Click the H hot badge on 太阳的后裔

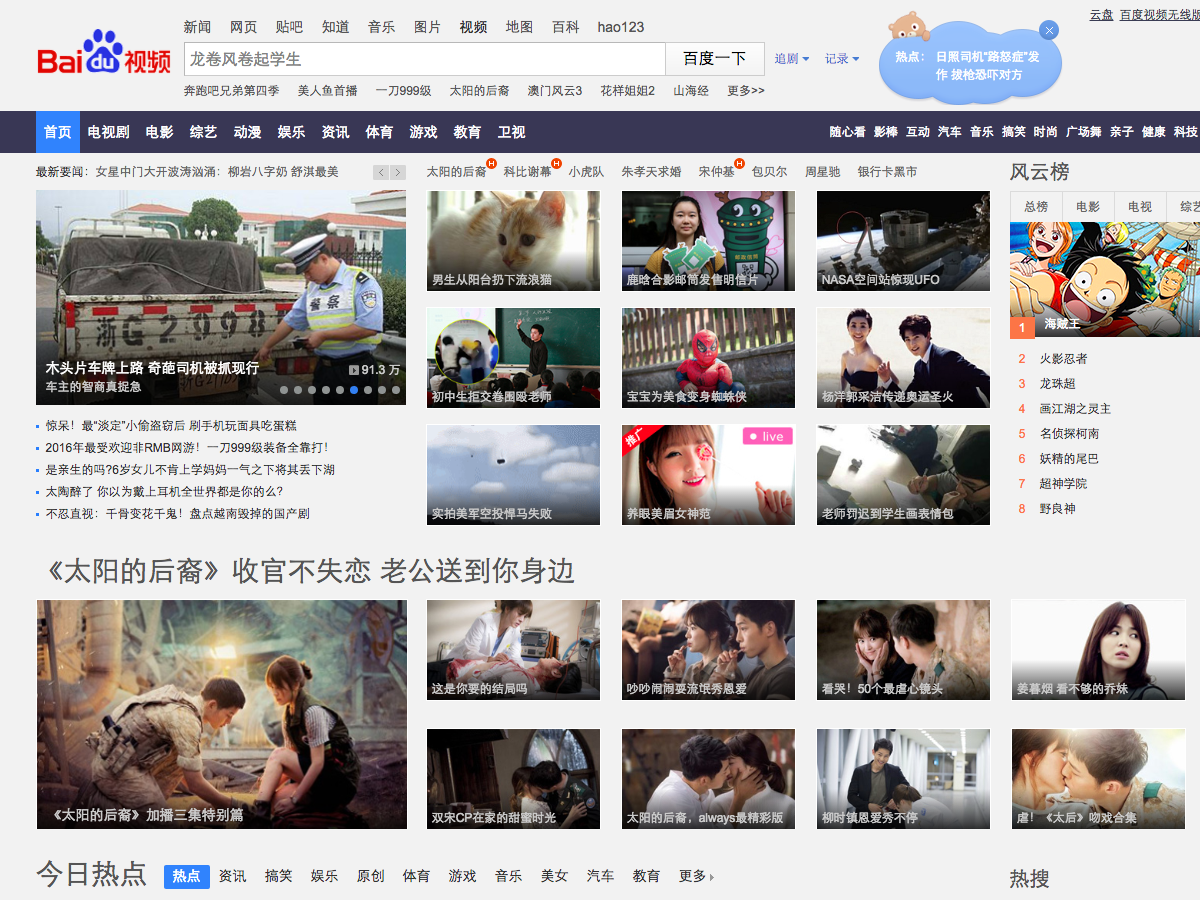click(x=492, y=164)
